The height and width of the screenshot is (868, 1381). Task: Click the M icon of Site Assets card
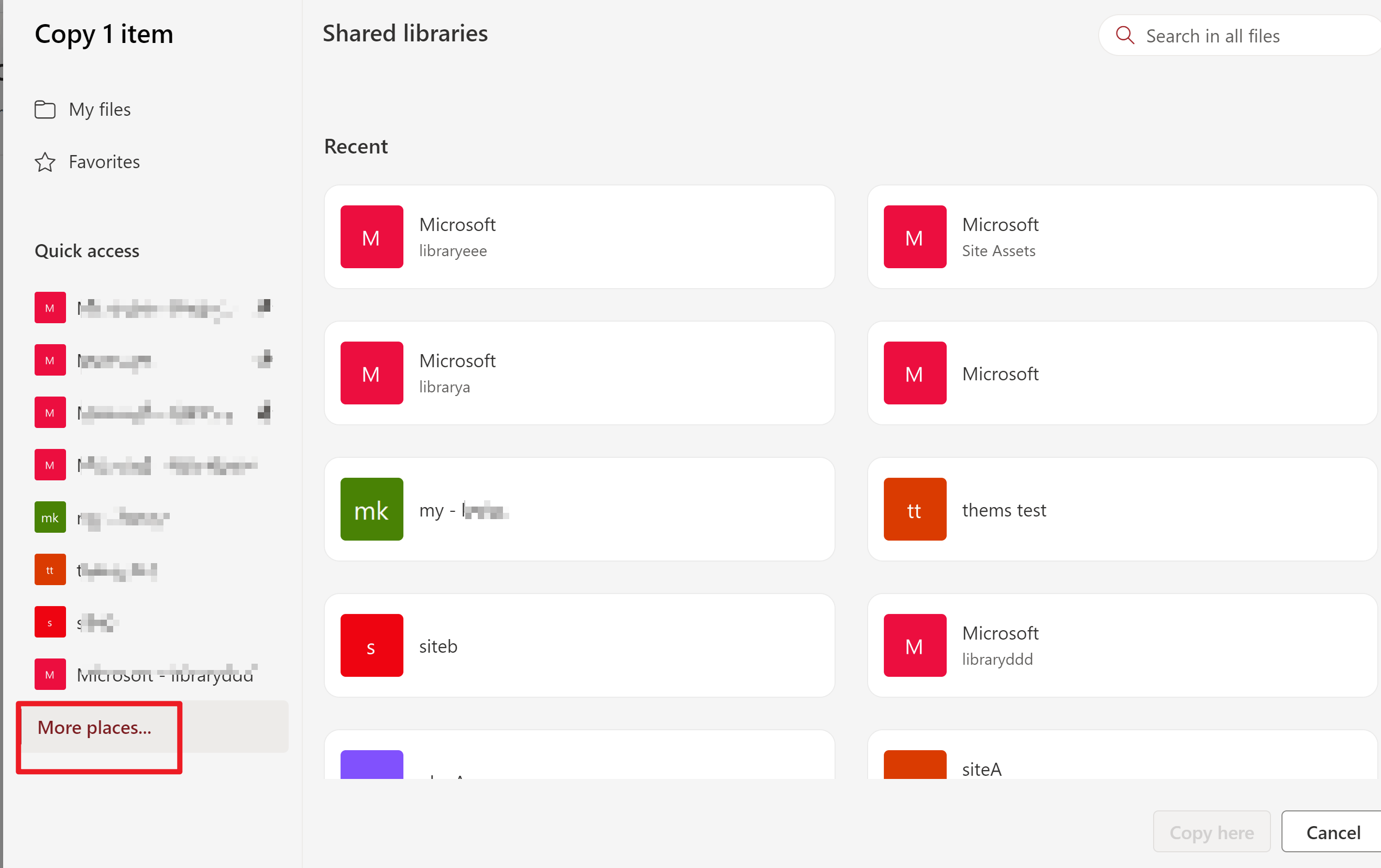[915, 237]
